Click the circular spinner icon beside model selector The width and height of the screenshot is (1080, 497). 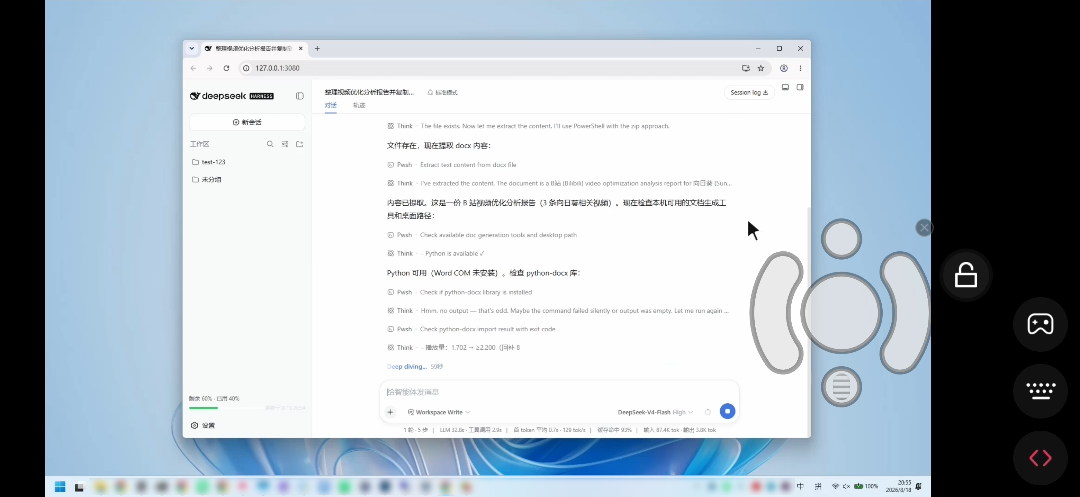(x=707, y=412)
